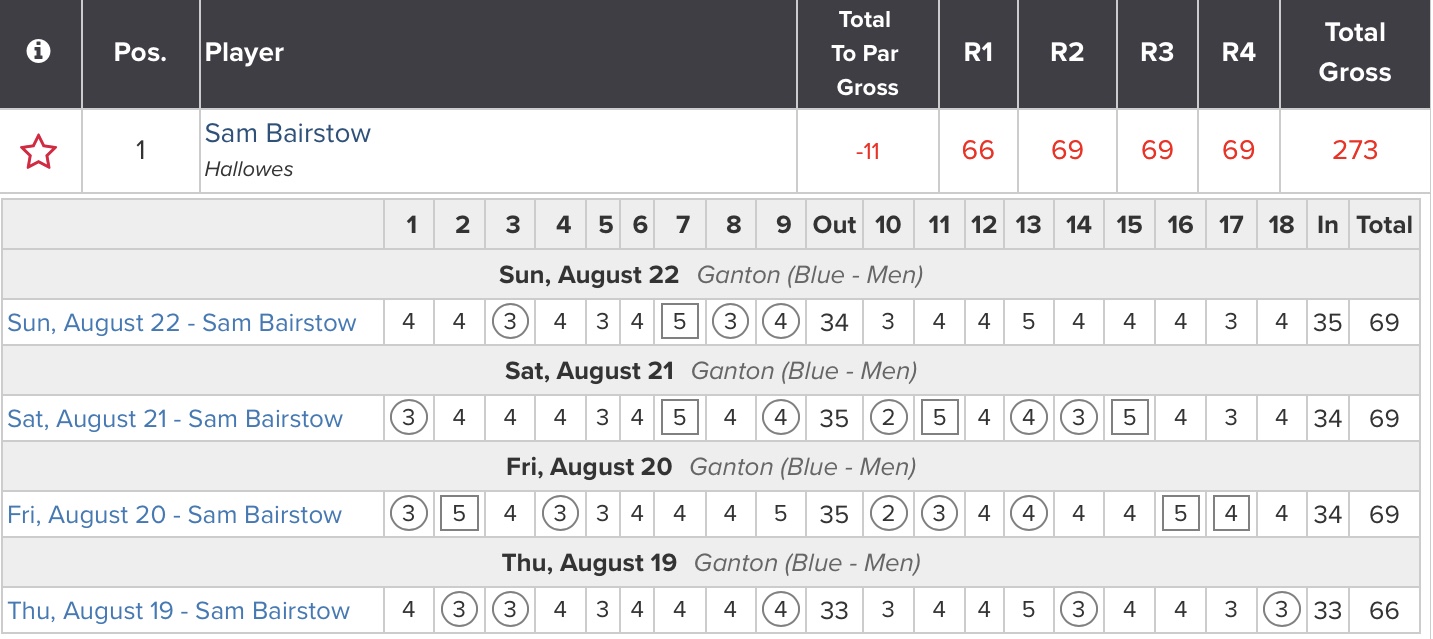The width and height of the screenshot is (1433, 639).
Task: Open the Thu, August 19 round link
Action: [179, 611]
